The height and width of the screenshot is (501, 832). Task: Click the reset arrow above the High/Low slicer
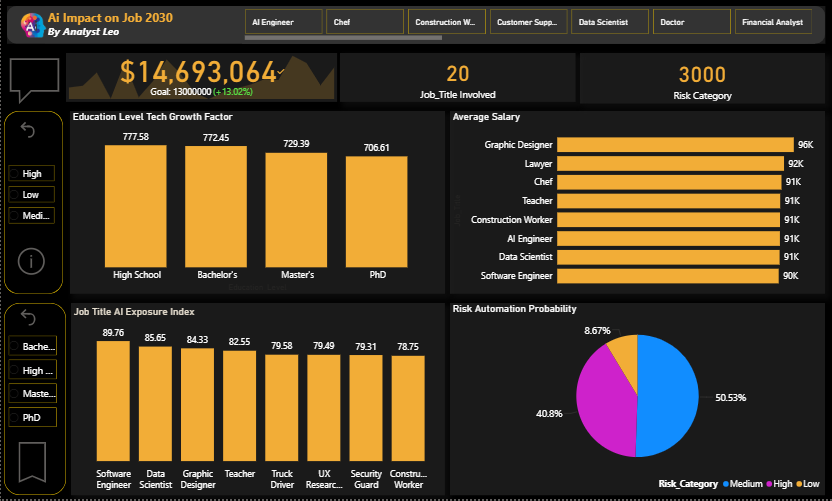(28, 131)
